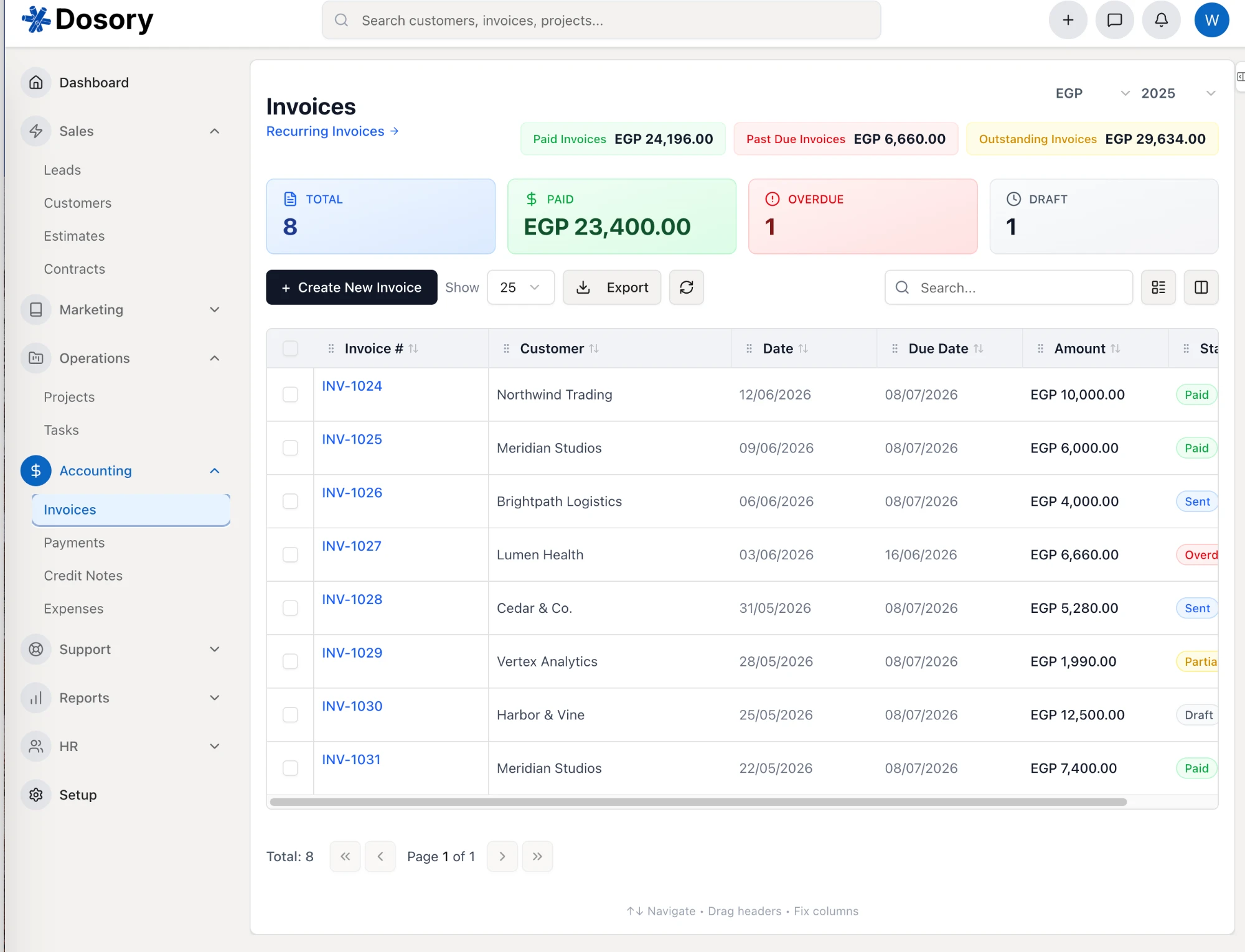
Task: Click the notifications bell icon
Action: pos(1161,21)
